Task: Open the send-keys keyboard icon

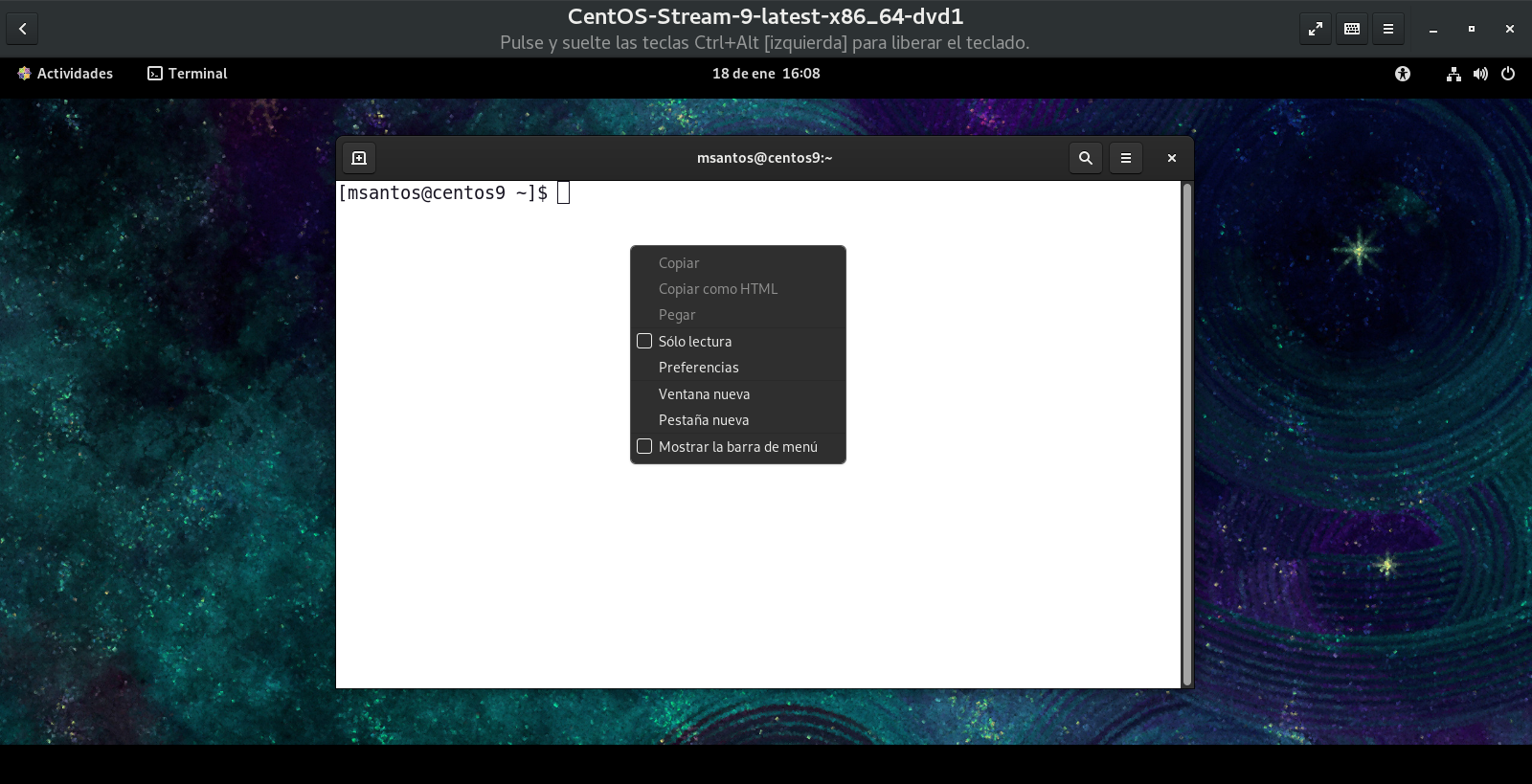Action: coord(1351,29)
